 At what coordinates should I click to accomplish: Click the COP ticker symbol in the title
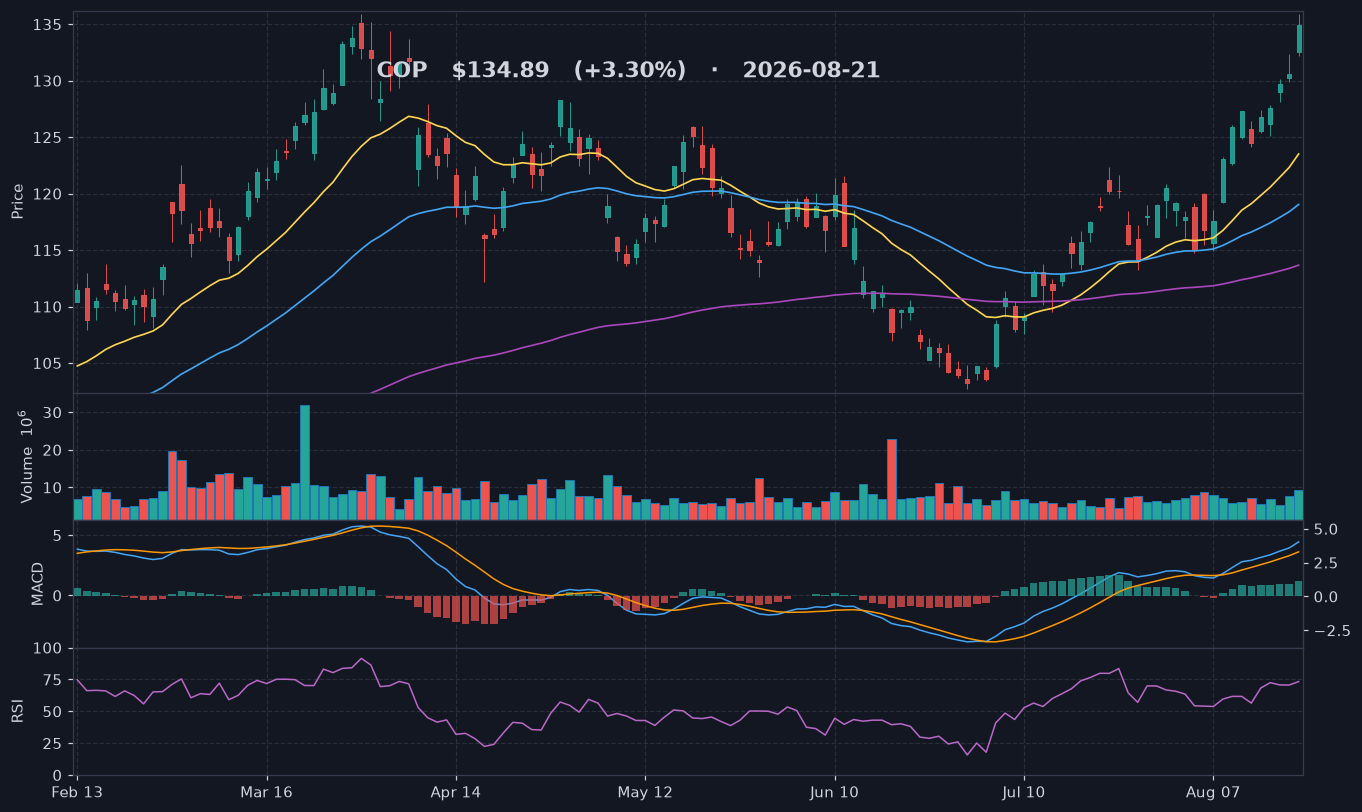pos(401,70)
